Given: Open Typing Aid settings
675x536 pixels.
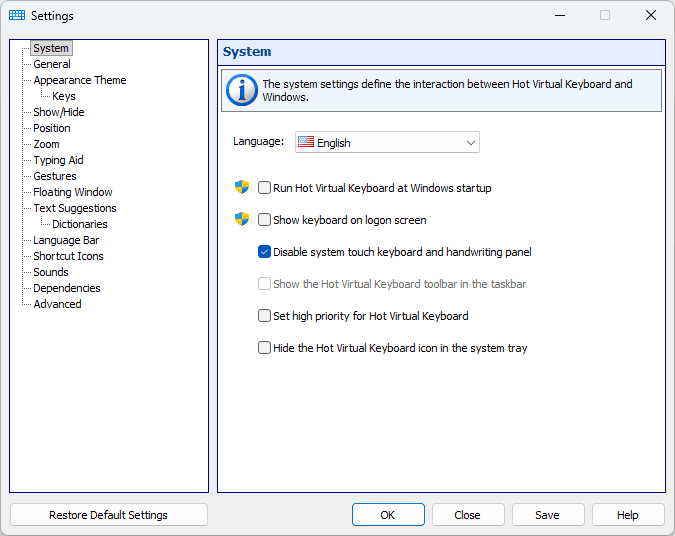Looking at the screenshot, I should pos(58,160).
